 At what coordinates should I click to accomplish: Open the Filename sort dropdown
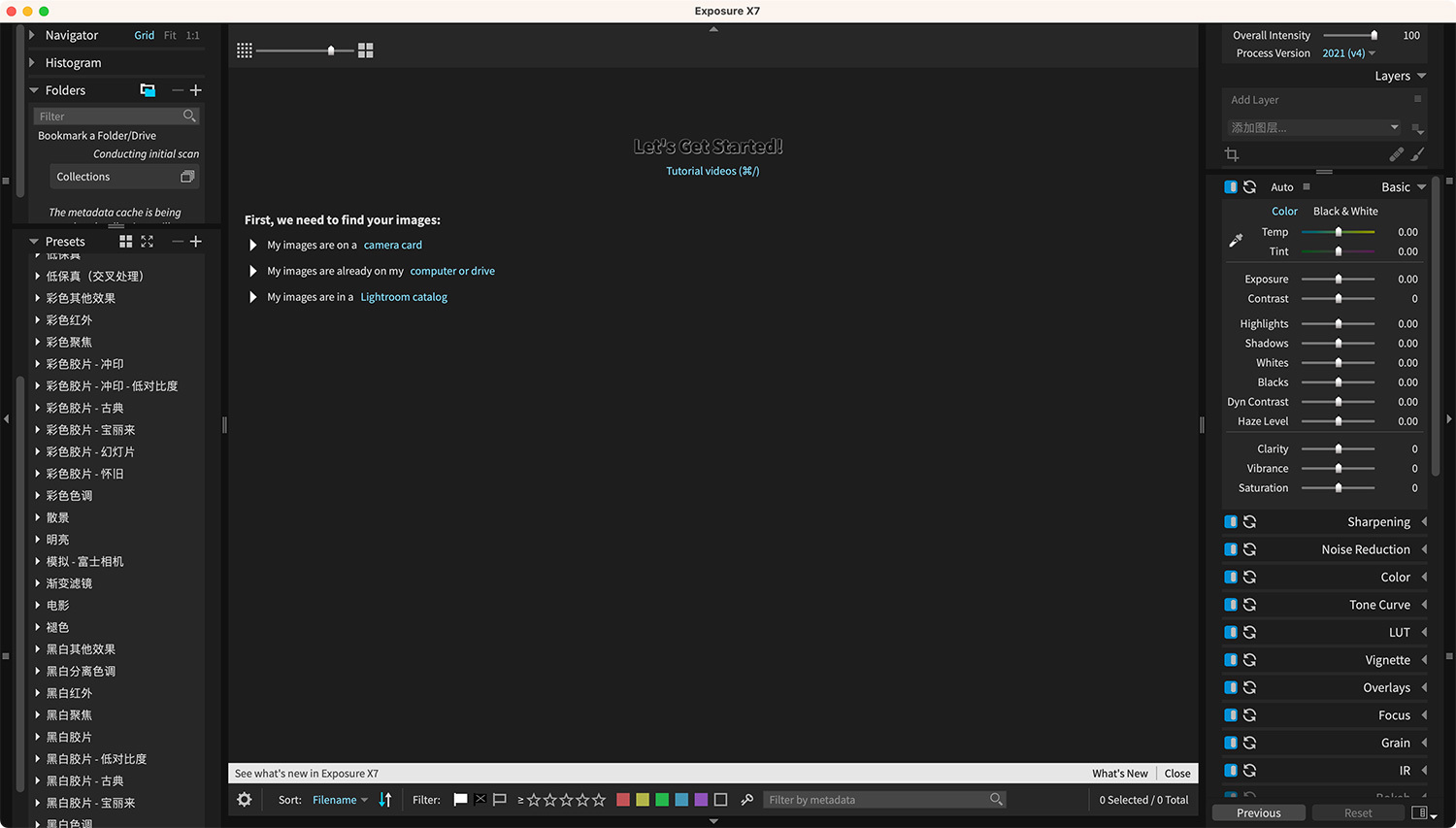[x=339, y=799]
